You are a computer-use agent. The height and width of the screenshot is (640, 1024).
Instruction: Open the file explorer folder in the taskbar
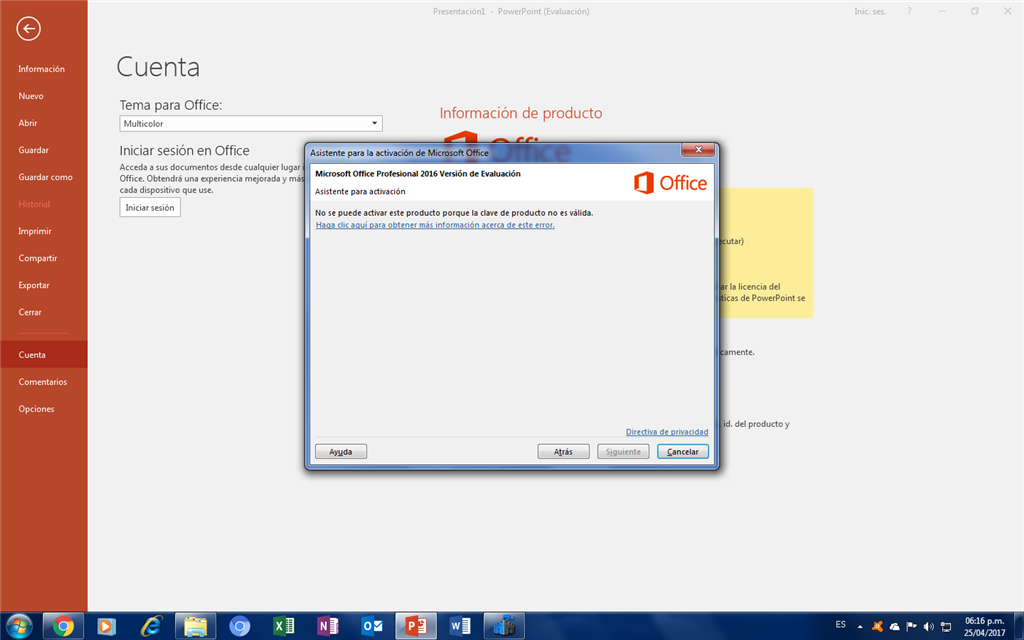point(195,626)
